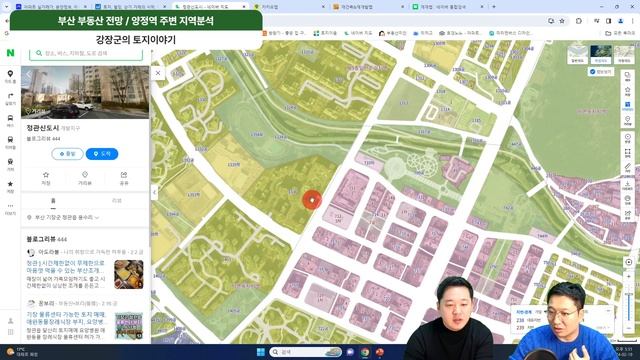Viewport: 640px width, 360px height.
Task: Click the save star under 정관신도시
Action: (46, 178)
